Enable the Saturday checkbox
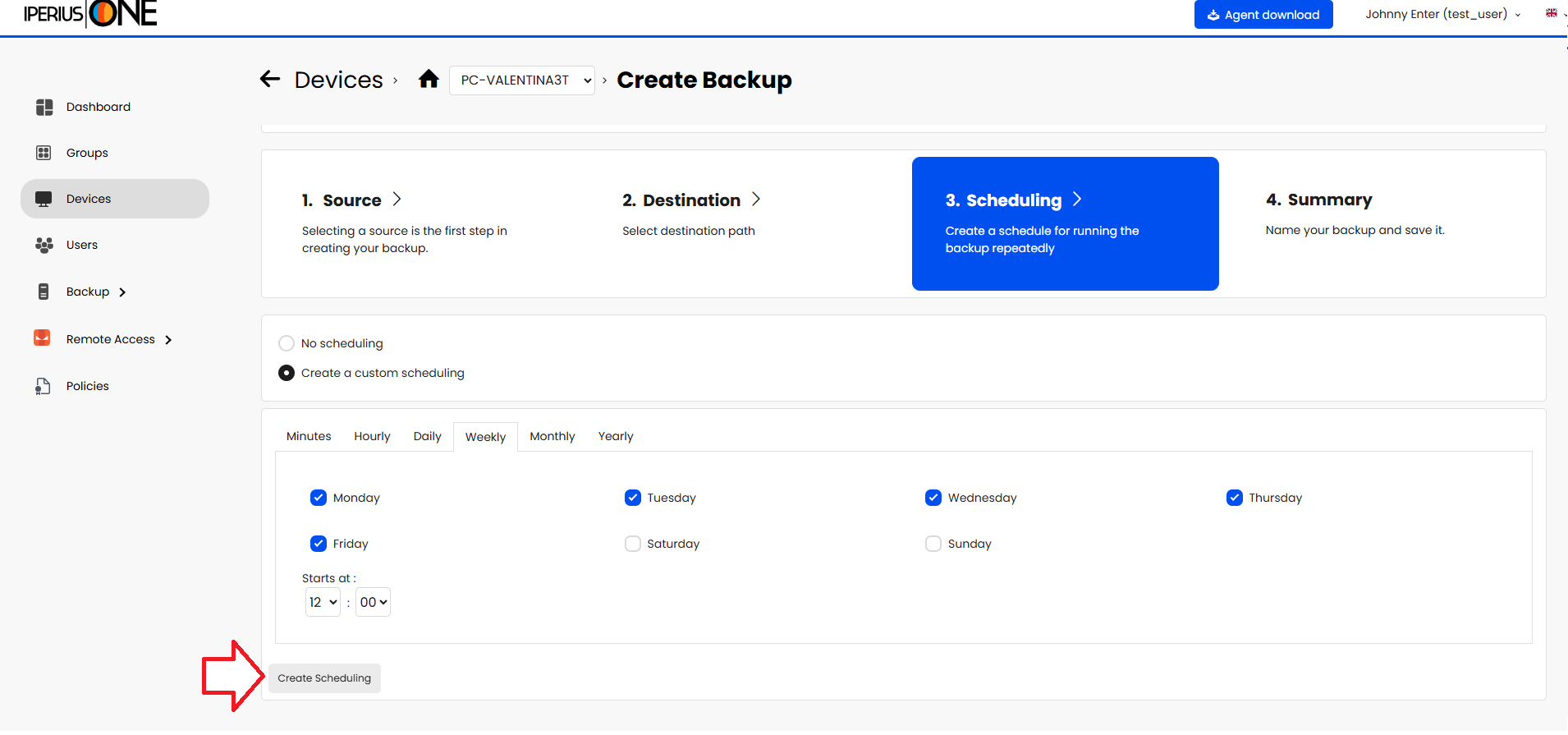Viewport: 1568px width, 735px height. point(632,544)
